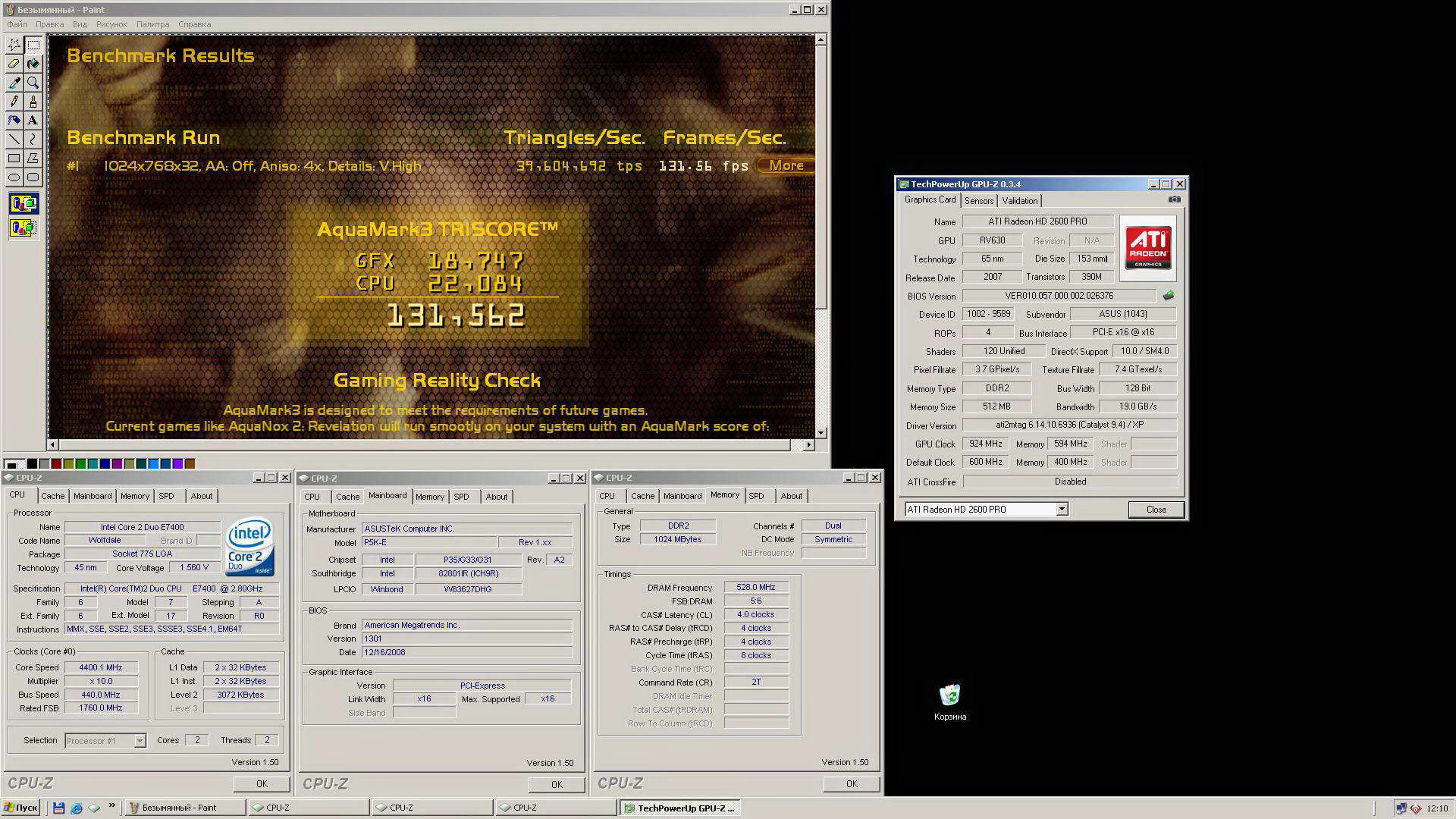Select the Text tool marked A
This screenshot has width=1456, height=819.
(33, 121)
